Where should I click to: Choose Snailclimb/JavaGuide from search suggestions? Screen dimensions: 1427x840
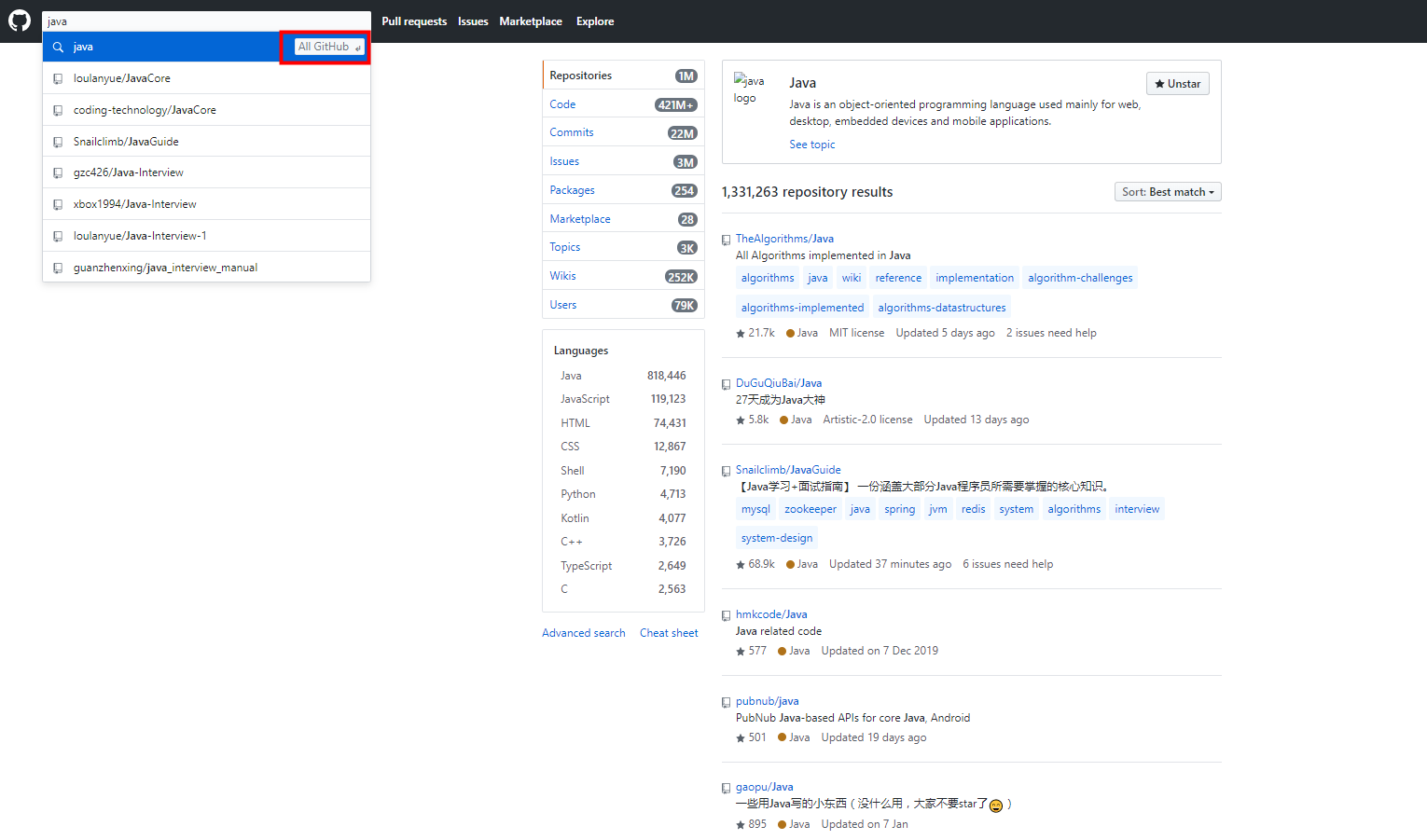coord(206,142)
